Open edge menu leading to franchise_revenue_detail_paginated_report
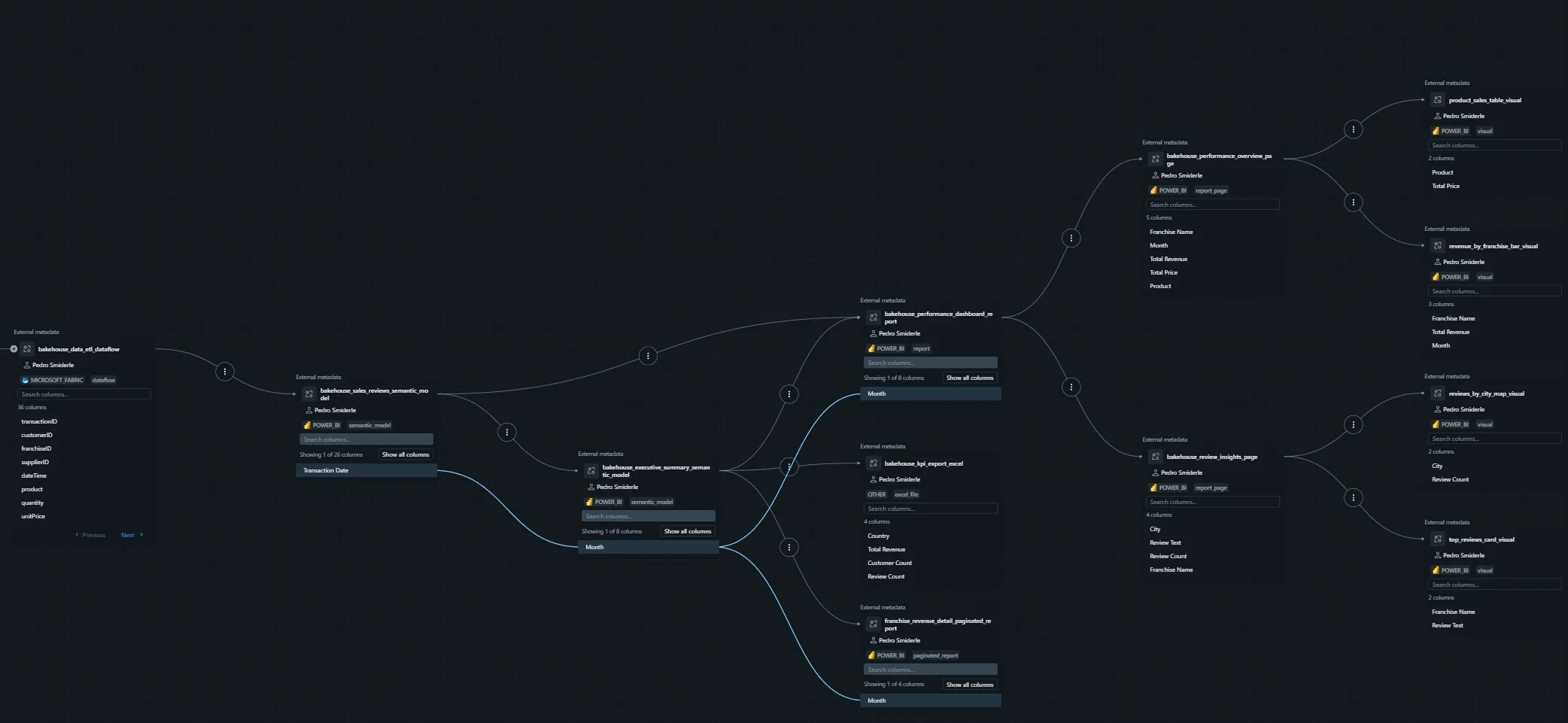The height and width of the screenshot is (723, 1568). click(789, 547)
